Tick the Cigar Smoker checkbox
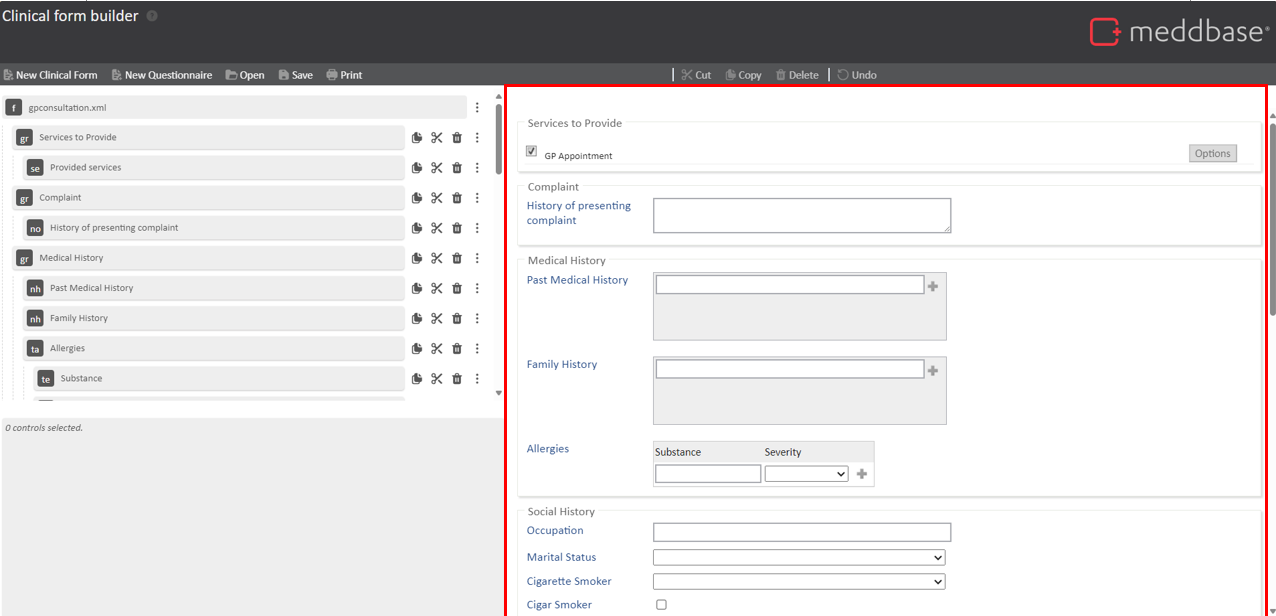 tap(661, 605)
